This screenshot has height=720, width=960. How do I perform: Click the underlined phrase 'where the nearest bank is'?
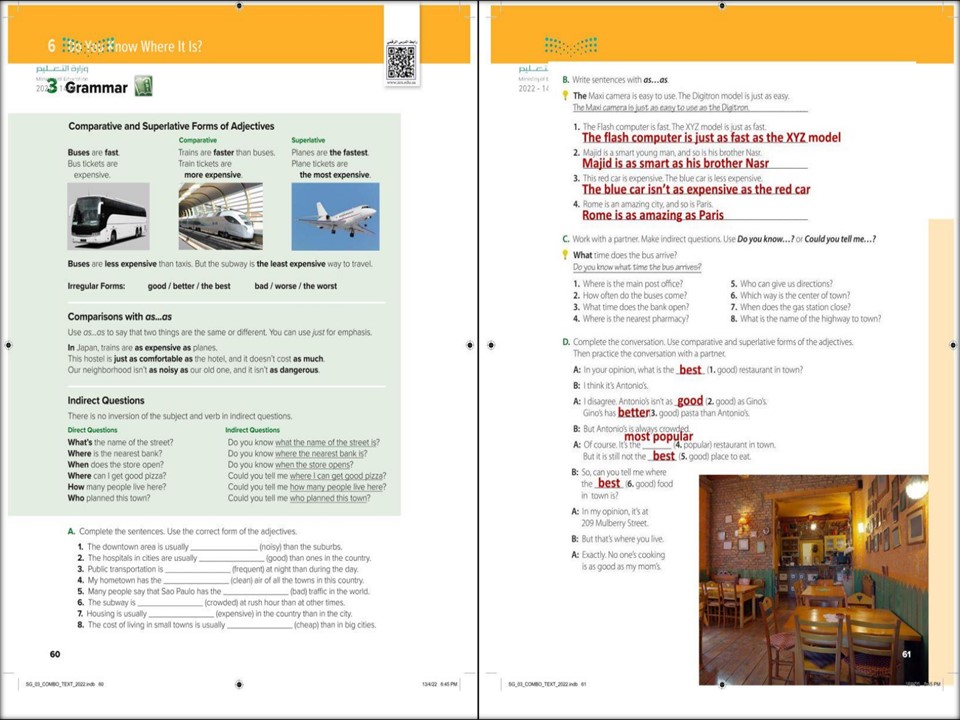tap(318, 454)
